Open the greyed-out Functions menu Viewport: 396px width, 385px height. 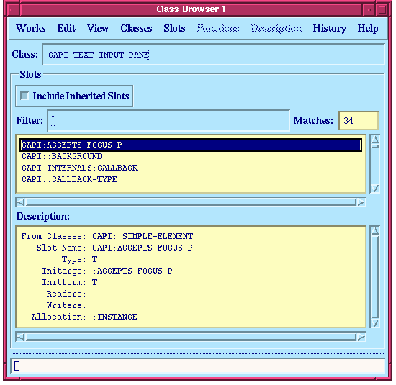click(x=218, y=28)
